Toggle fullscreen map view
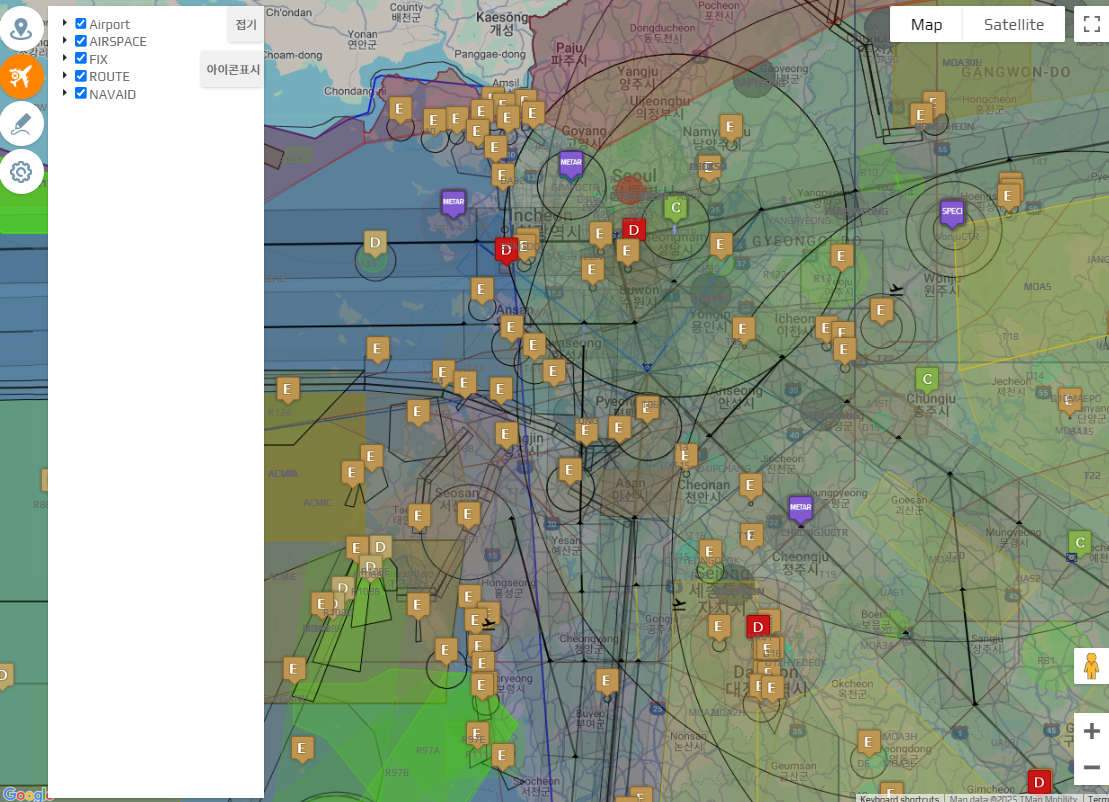Image resolution: width=1109 pixels, height=802 pixels. point(1091,25)
